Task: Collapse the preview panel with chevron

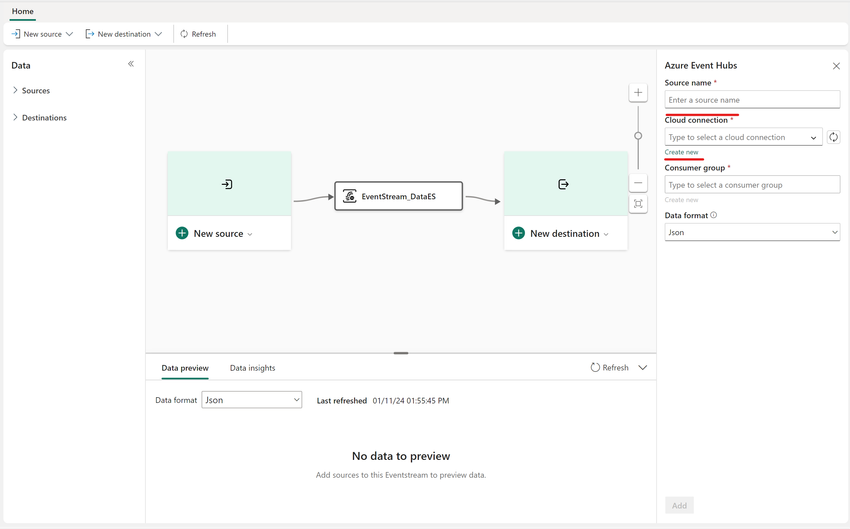Action: click(643, 367)
